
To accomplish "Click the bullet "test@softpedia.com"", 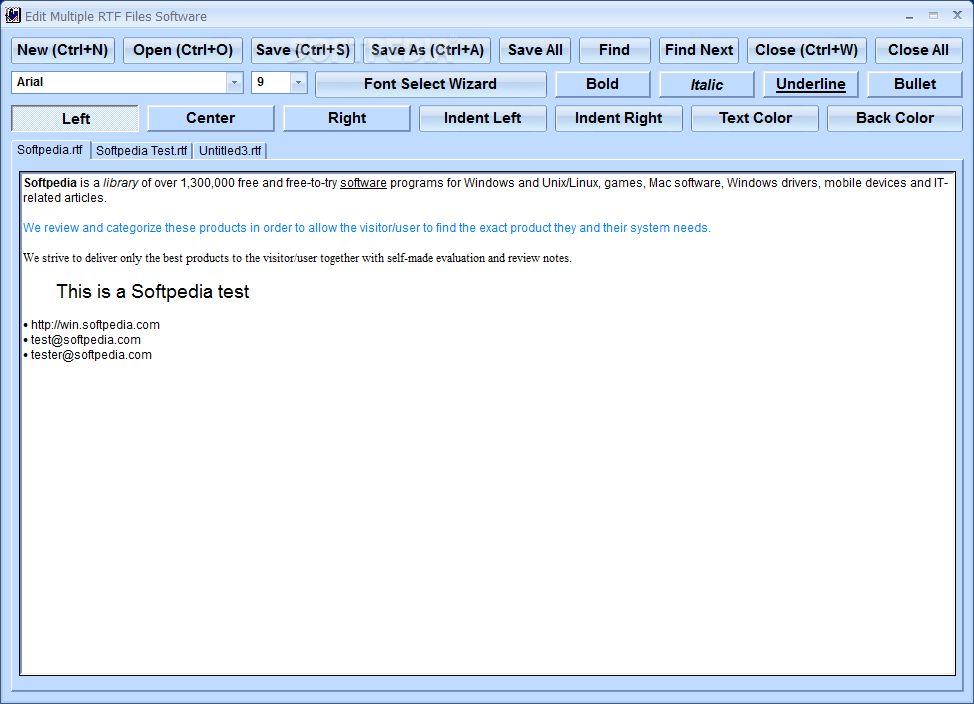I will click(x=86, y=340).
